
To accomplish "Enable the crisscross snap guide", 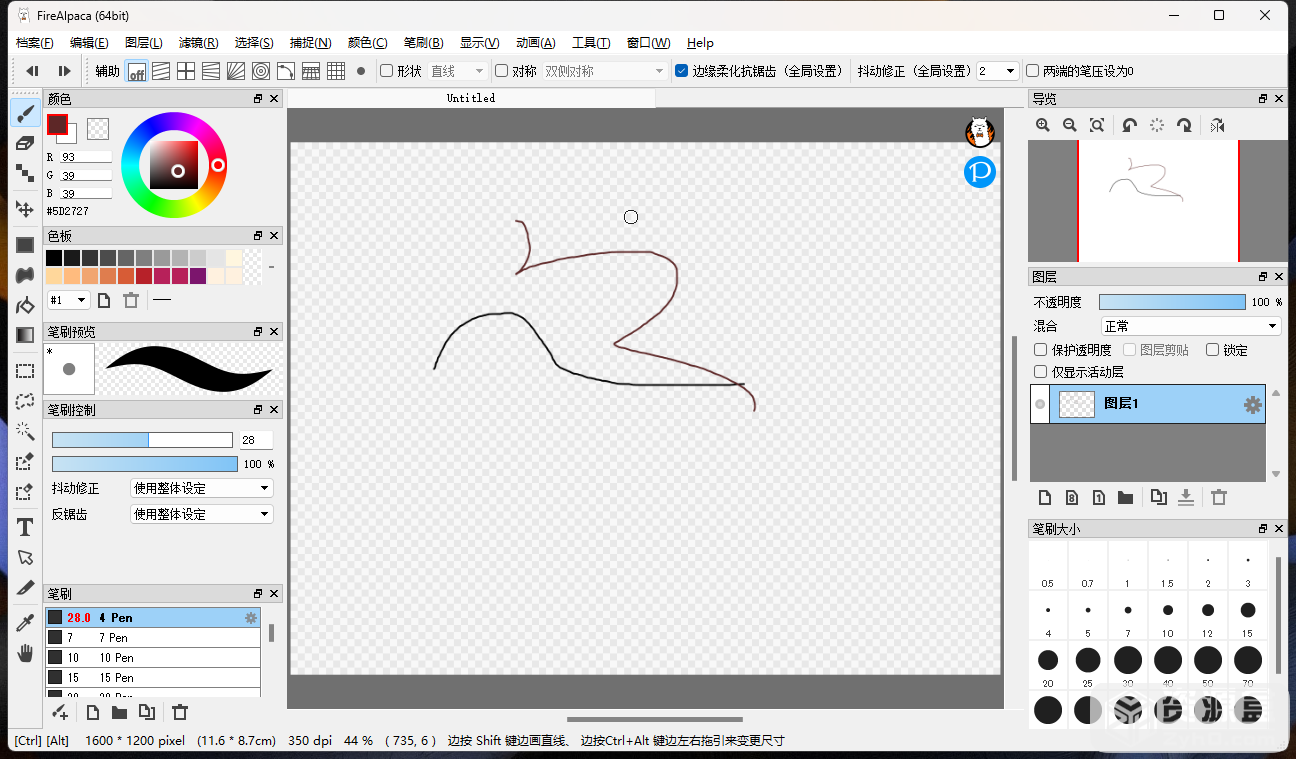I will pos(186,71).
